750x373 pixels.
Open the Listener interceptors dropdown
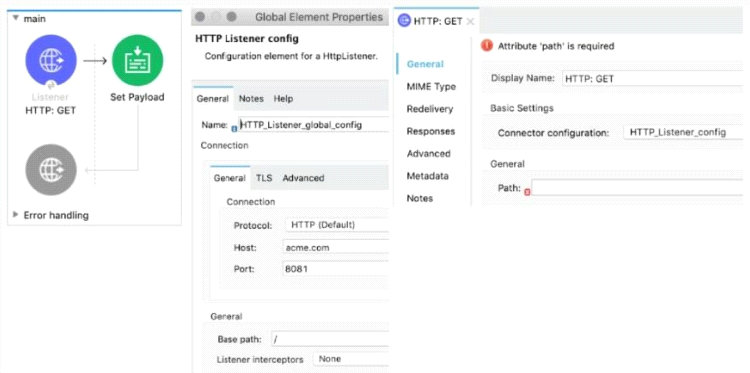[x=351, y=359]
